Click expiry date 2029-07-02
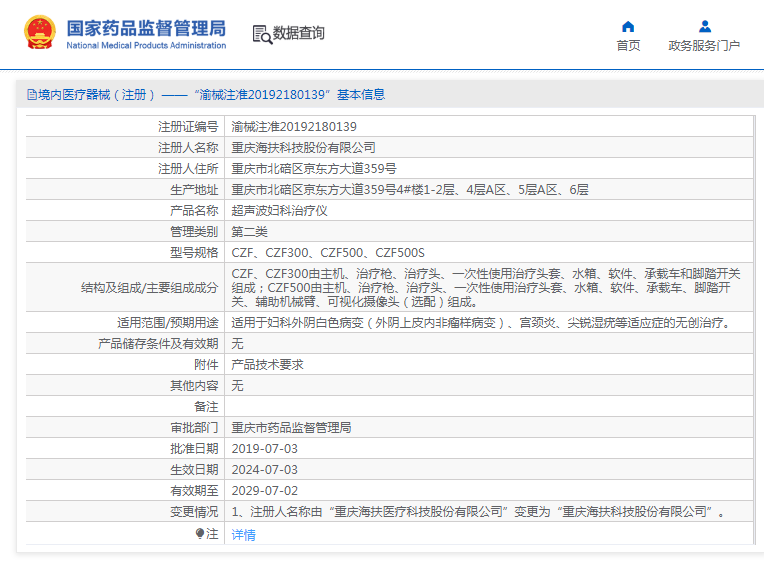The image size is (764, 562). pos(265,491)
